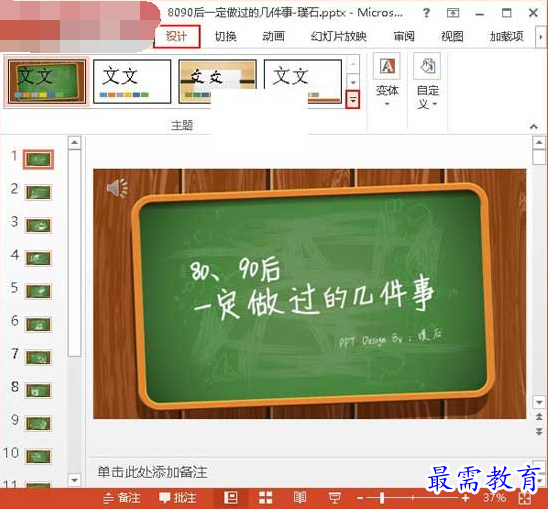
Task: Switch to Reading view icon
Action: [300, 497]
